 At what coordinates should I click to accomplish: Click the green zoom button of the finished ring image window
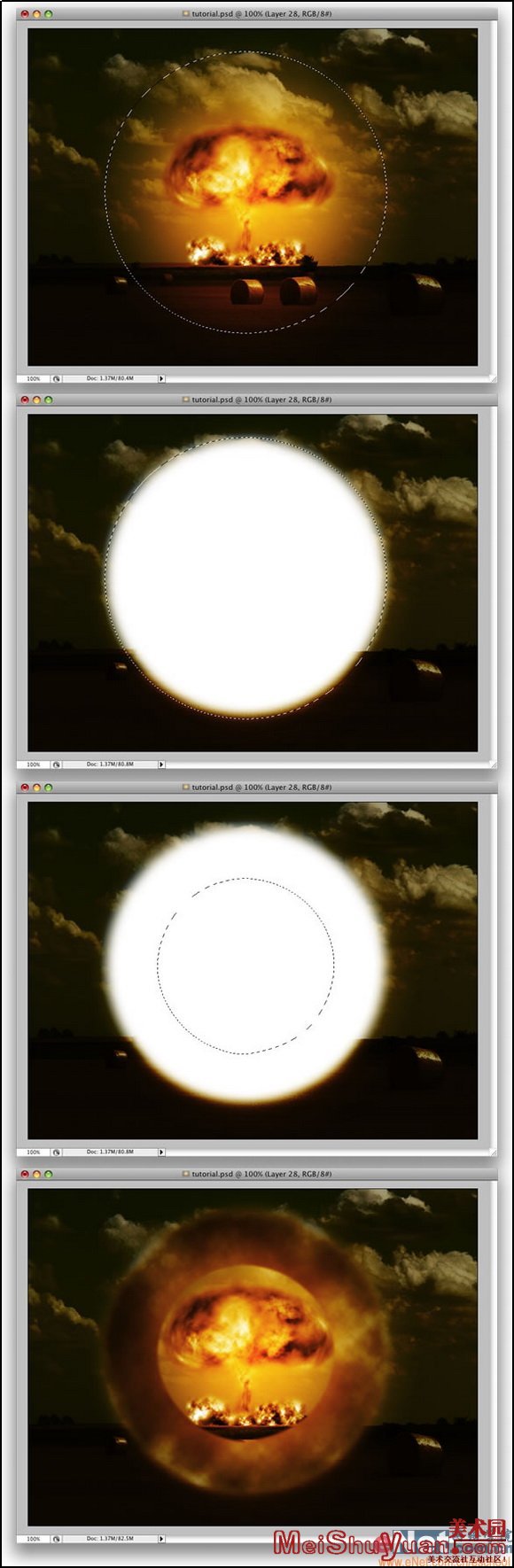[x=48, y=1174]
